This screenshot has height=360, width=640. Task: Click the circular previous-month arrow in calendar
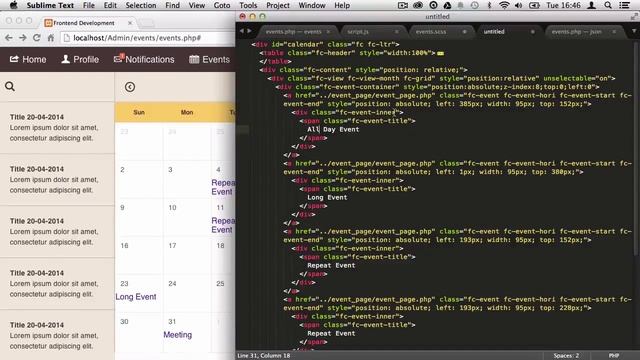[x=130, y=87]
